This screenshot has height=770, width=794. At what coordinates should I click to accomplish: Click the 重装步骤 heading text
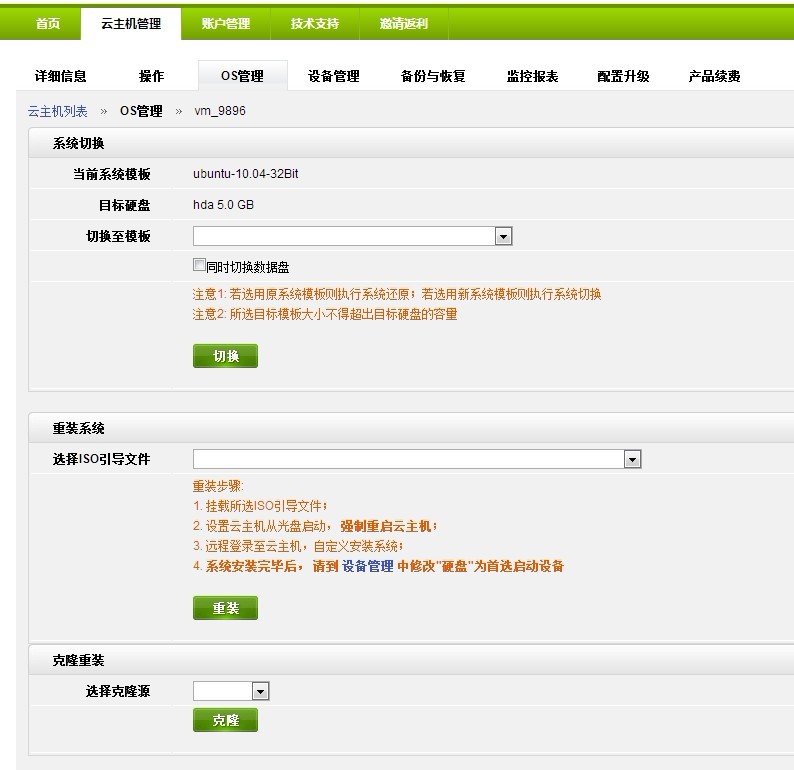point(218,486)
